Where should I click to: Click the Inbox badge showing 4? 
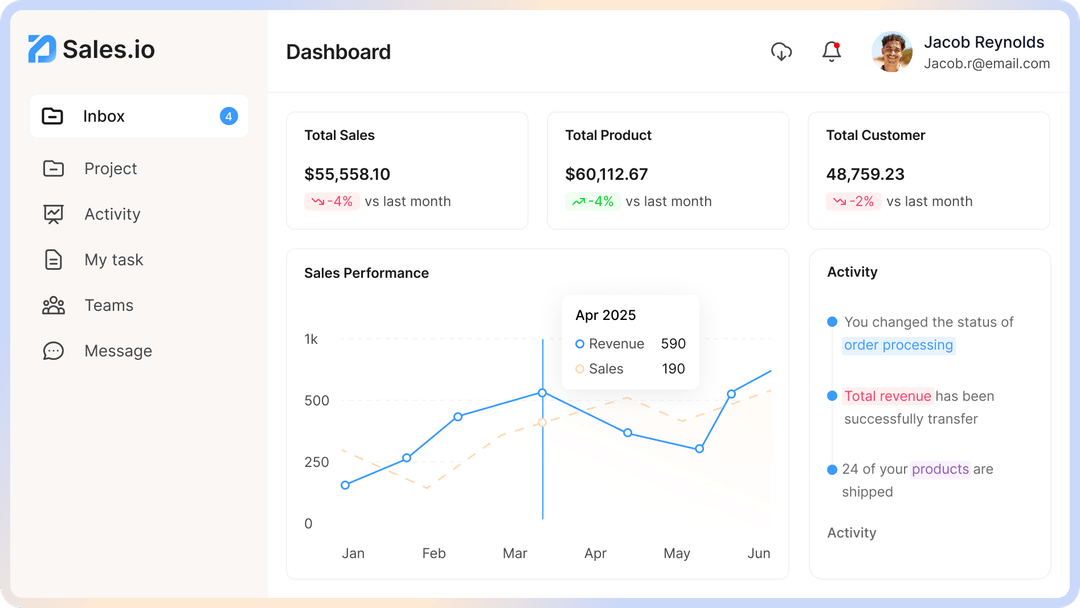point(229,116)
